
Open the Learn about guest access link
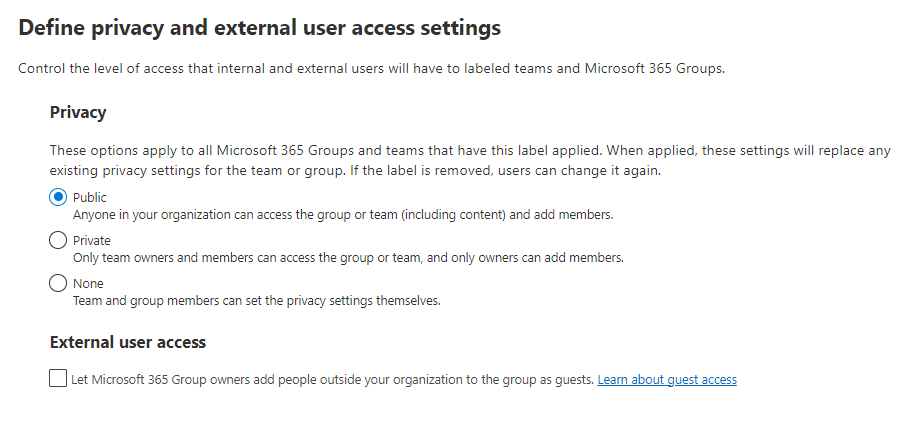pyautogui.click(x=667, y=380)
